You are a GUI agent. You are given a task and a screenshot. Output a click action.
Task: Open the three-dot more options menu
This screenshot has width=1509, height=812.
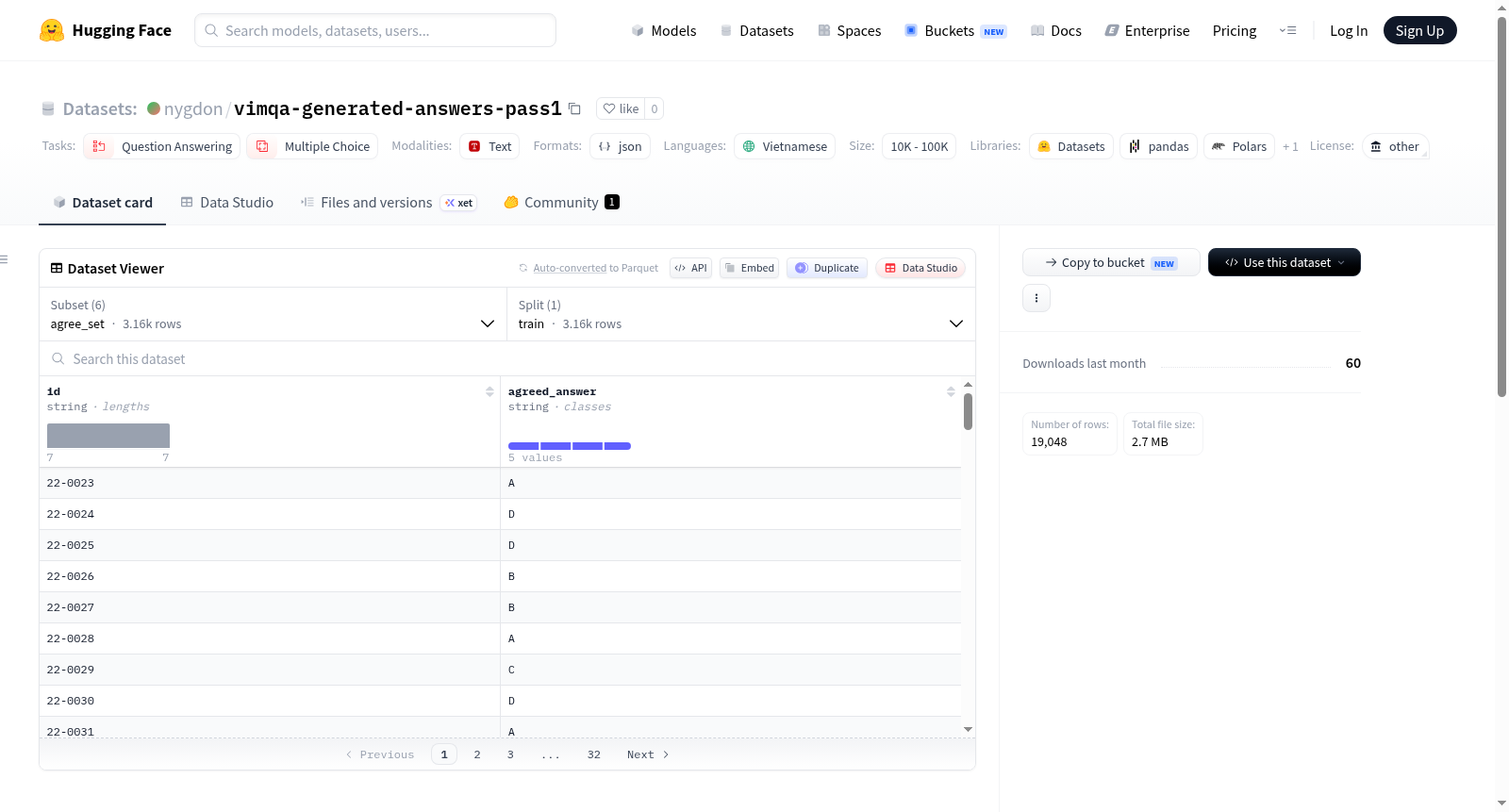1036,298
